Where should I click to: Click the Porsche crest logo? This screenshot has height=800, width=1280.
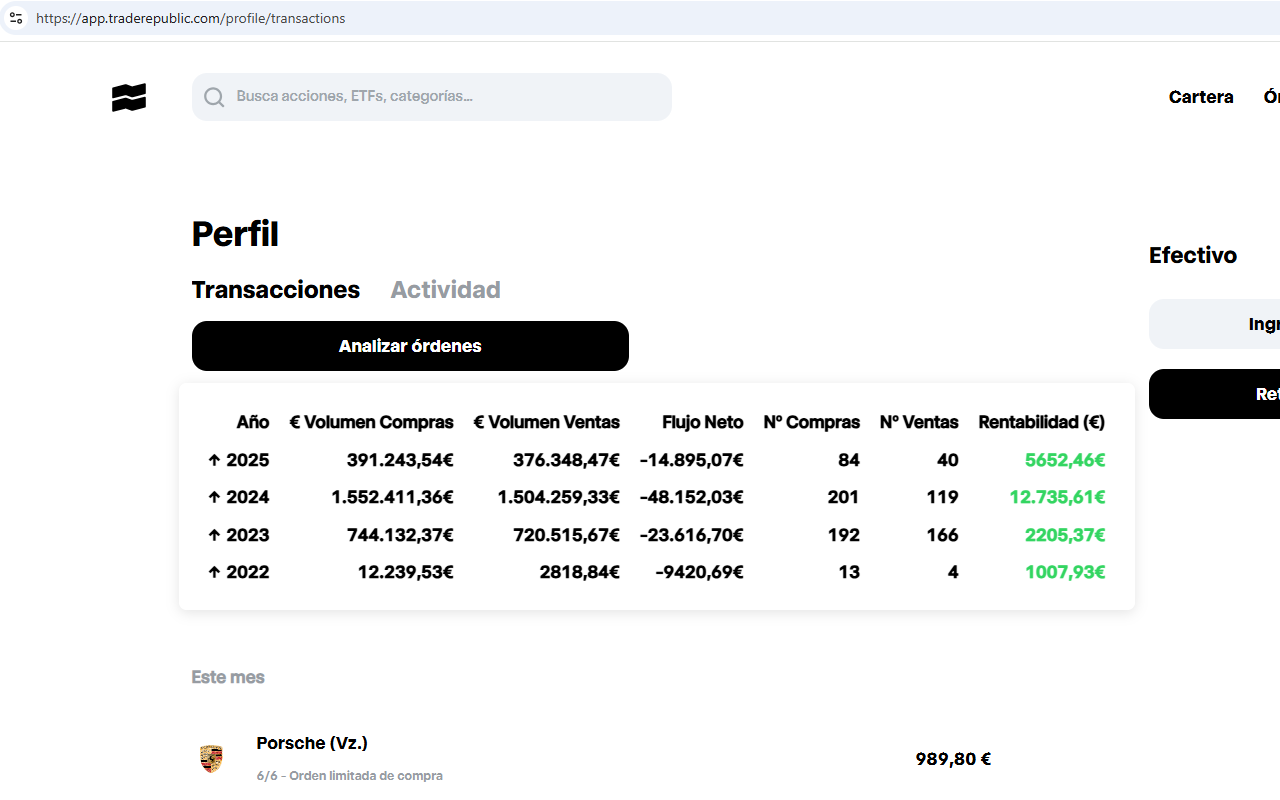(211, 759)
